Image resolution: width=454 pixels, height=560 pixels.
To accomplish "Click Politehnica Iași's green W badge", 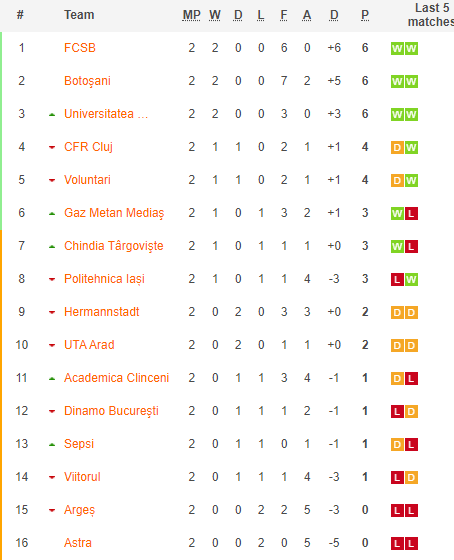I will [411, 280].
